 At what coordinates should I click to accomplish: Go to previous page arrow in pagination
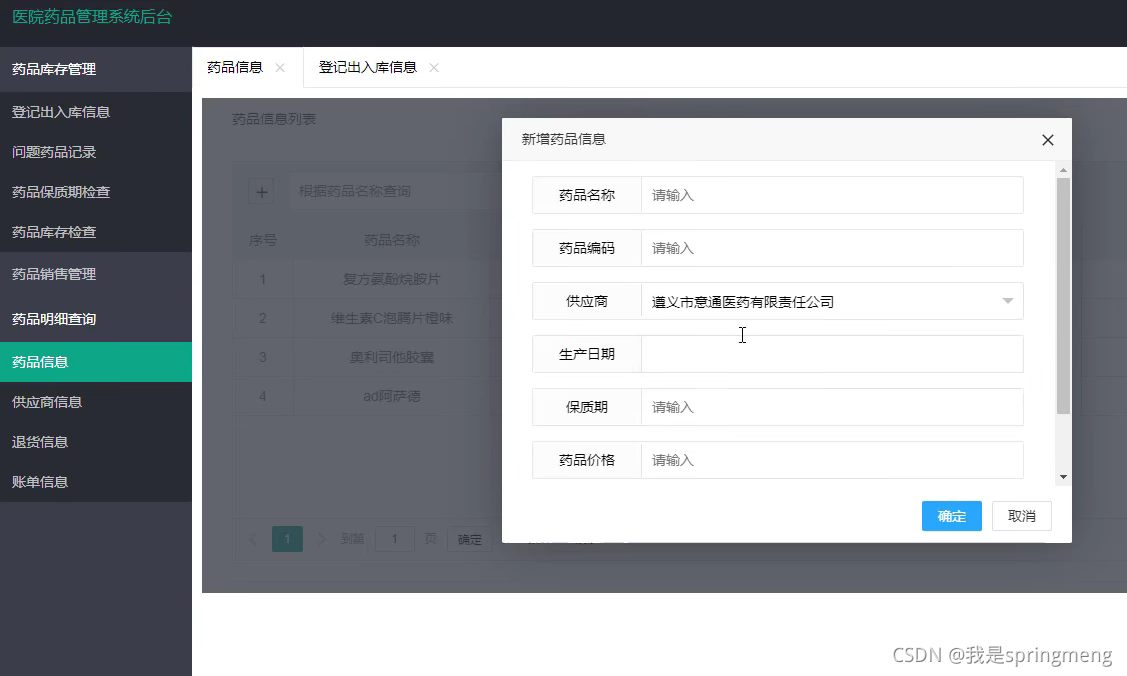(253, 539)
